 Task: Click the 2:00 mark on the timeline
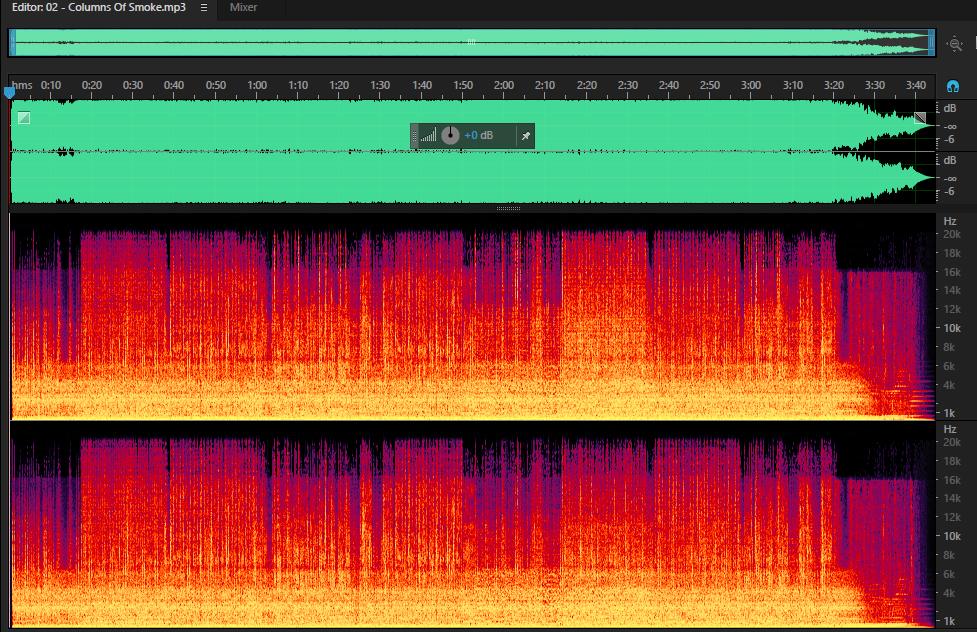503,85
